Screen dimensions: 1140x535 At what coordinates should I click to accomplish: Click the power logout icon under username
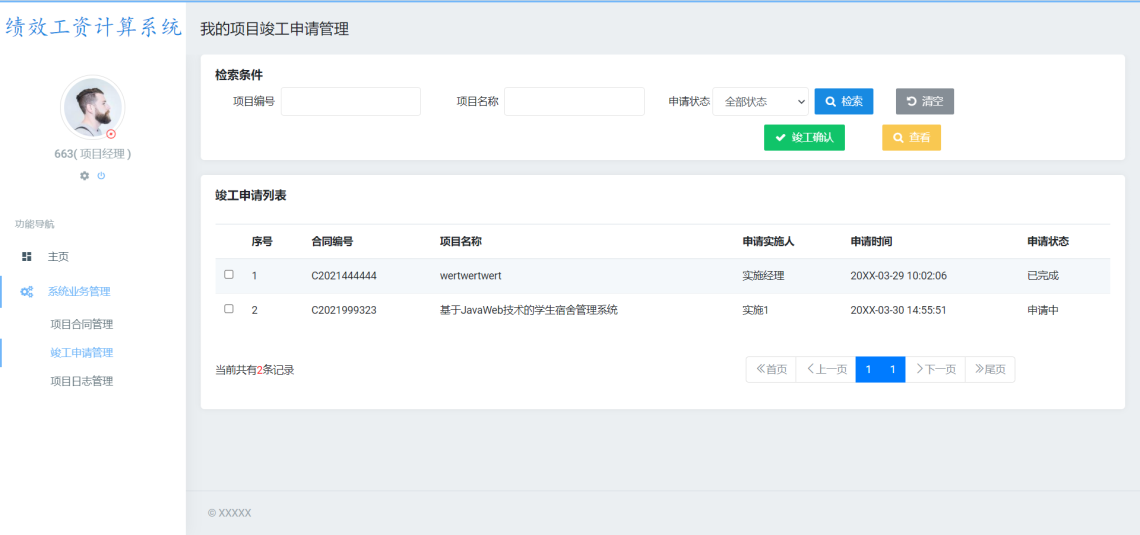click(x=101, y=176)
